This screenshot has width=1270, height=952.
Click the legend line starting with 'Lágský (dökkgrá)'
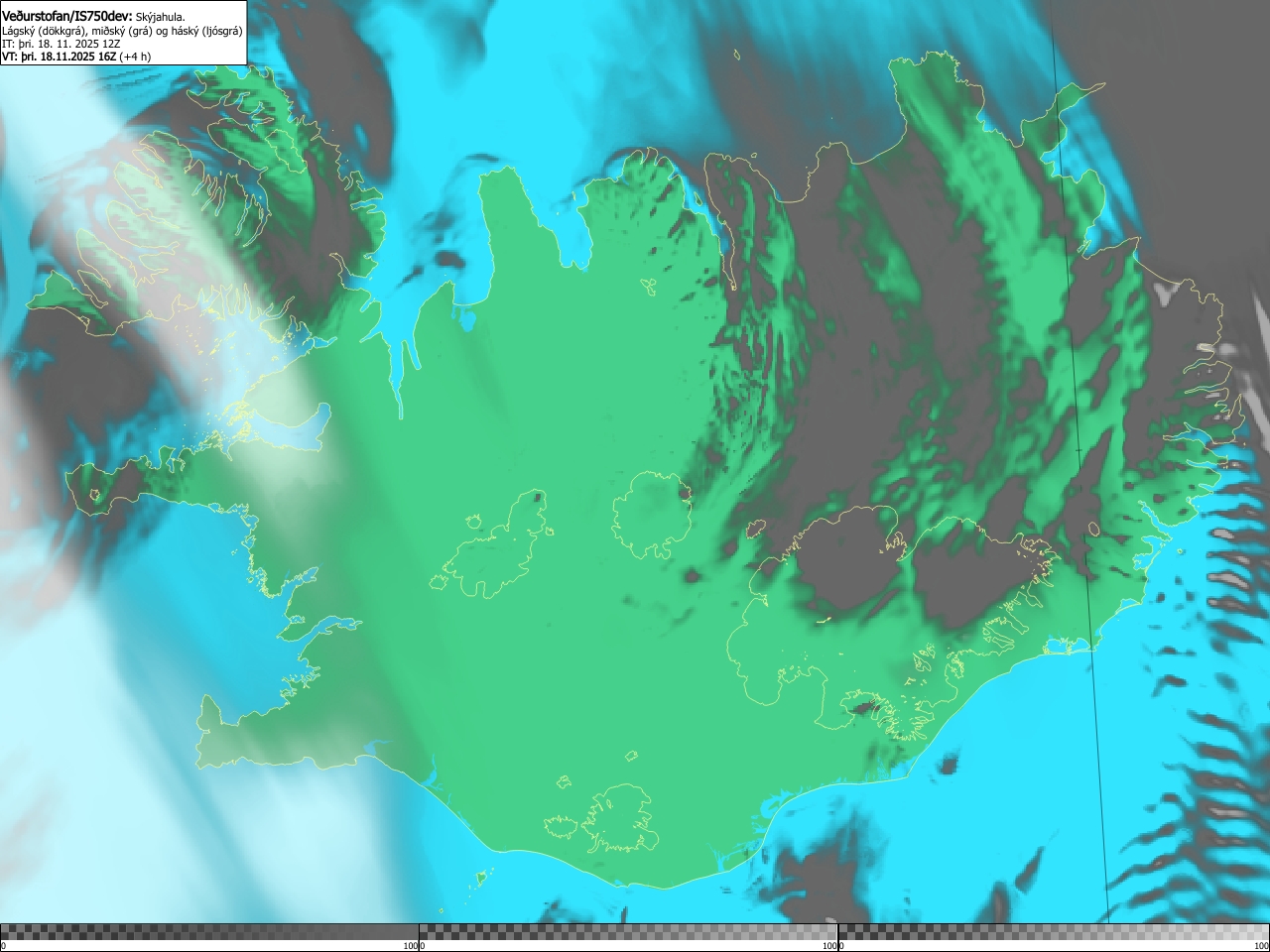[122, 31]
